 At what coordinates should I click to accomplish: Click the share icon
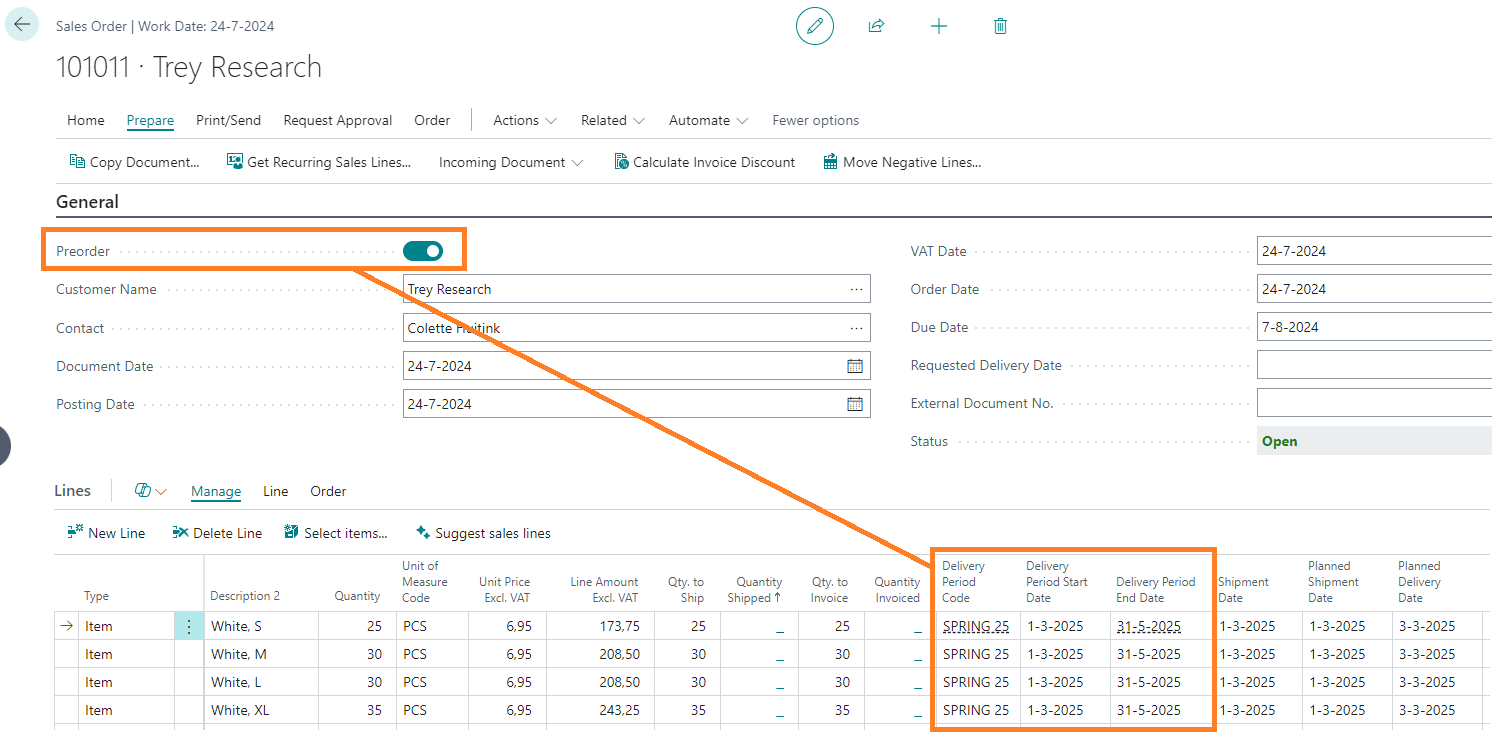(x=876, y=26)
